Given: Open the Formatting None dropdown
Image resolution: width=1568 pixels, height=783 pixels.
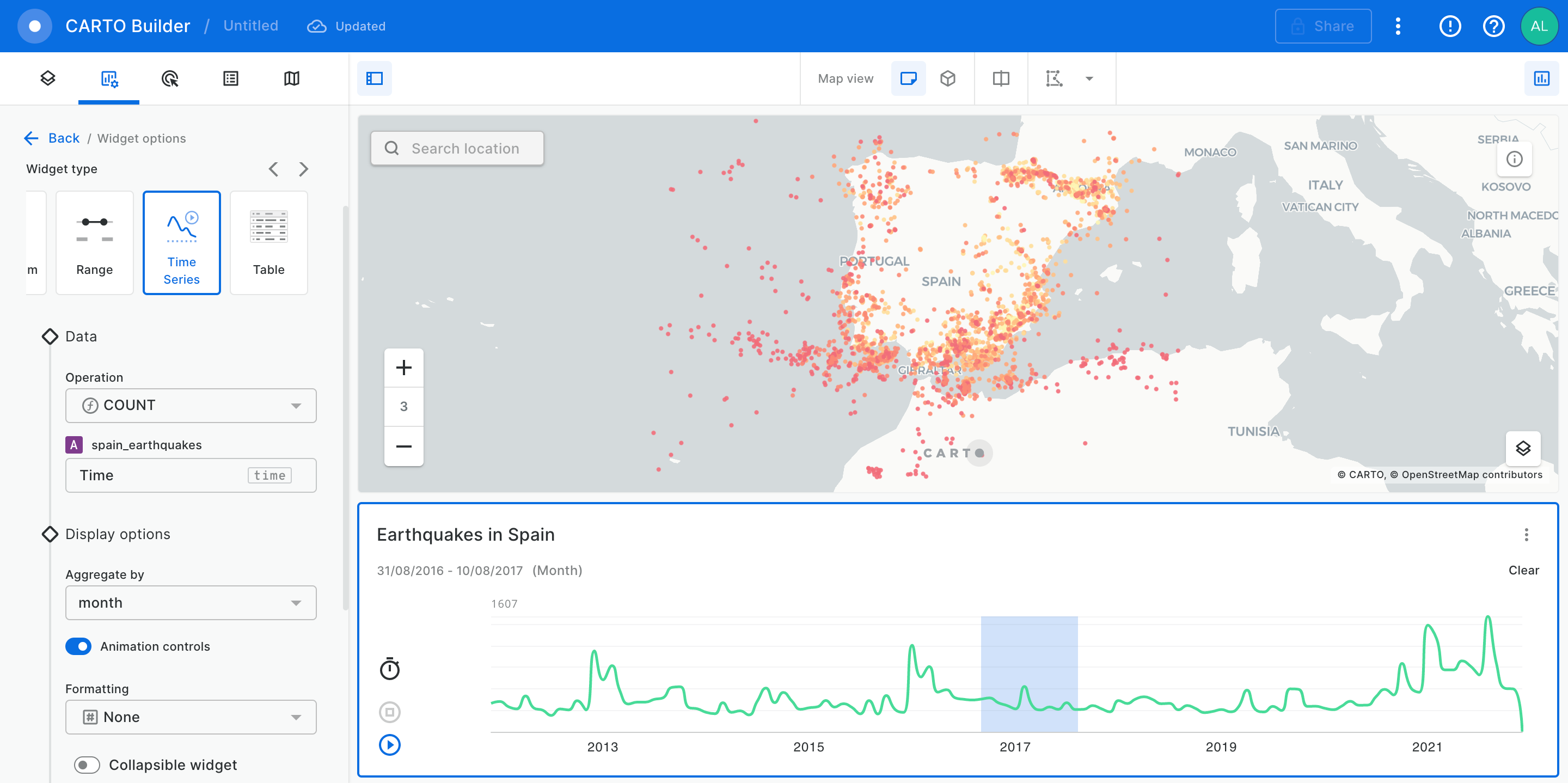Looking at the screenshot, I should [x=191, y=717].
